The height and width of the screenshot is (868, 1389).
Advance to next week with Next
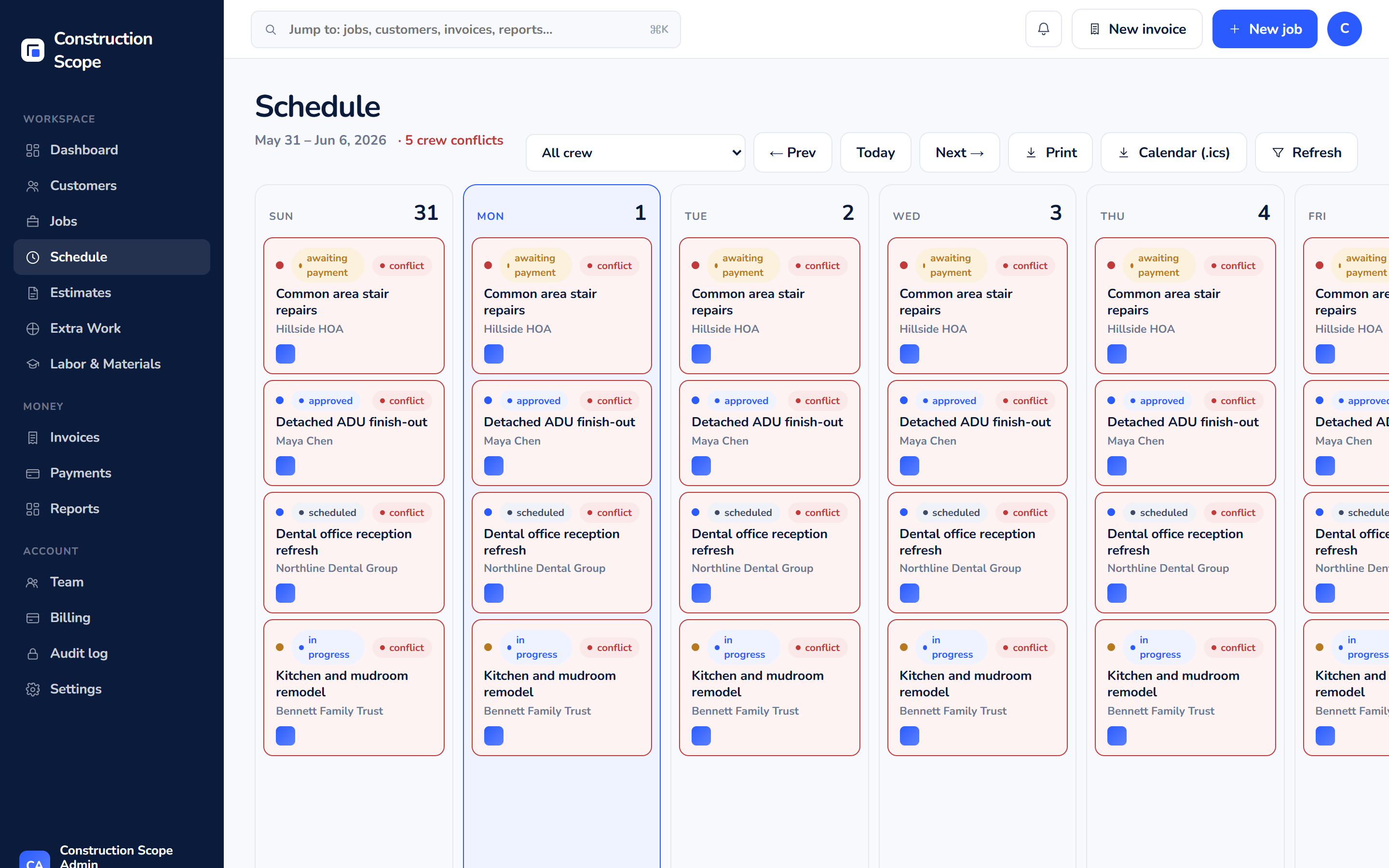pos(959,153)
